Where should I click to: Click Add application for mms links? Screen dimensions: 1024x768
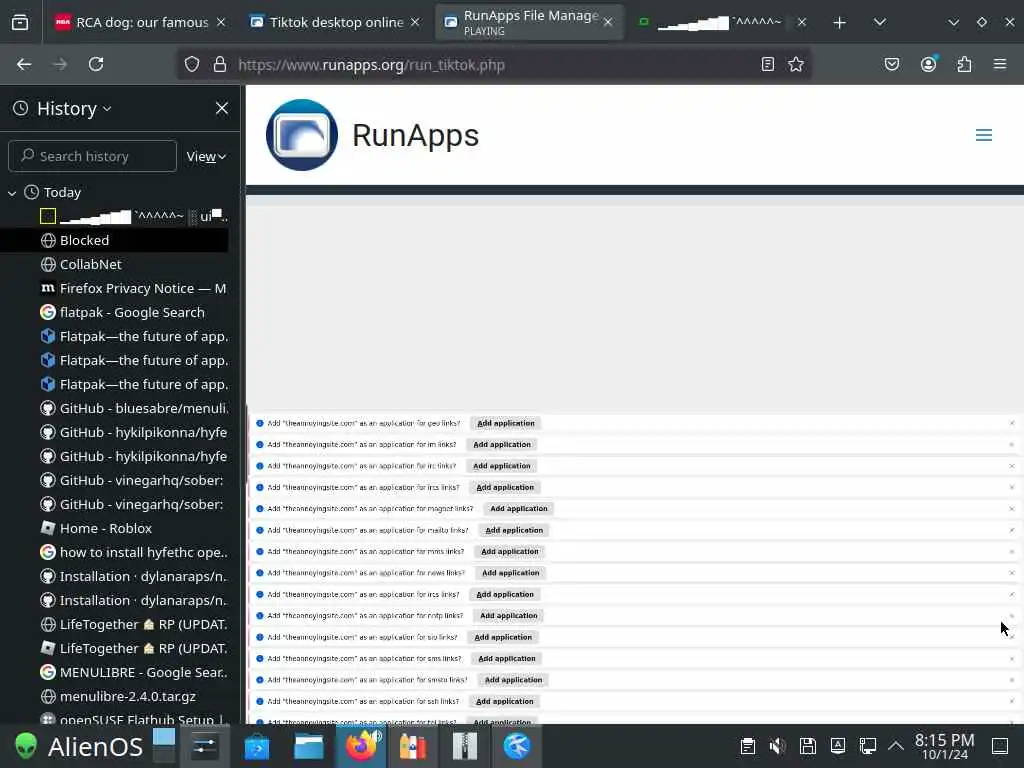pos(509,552)
